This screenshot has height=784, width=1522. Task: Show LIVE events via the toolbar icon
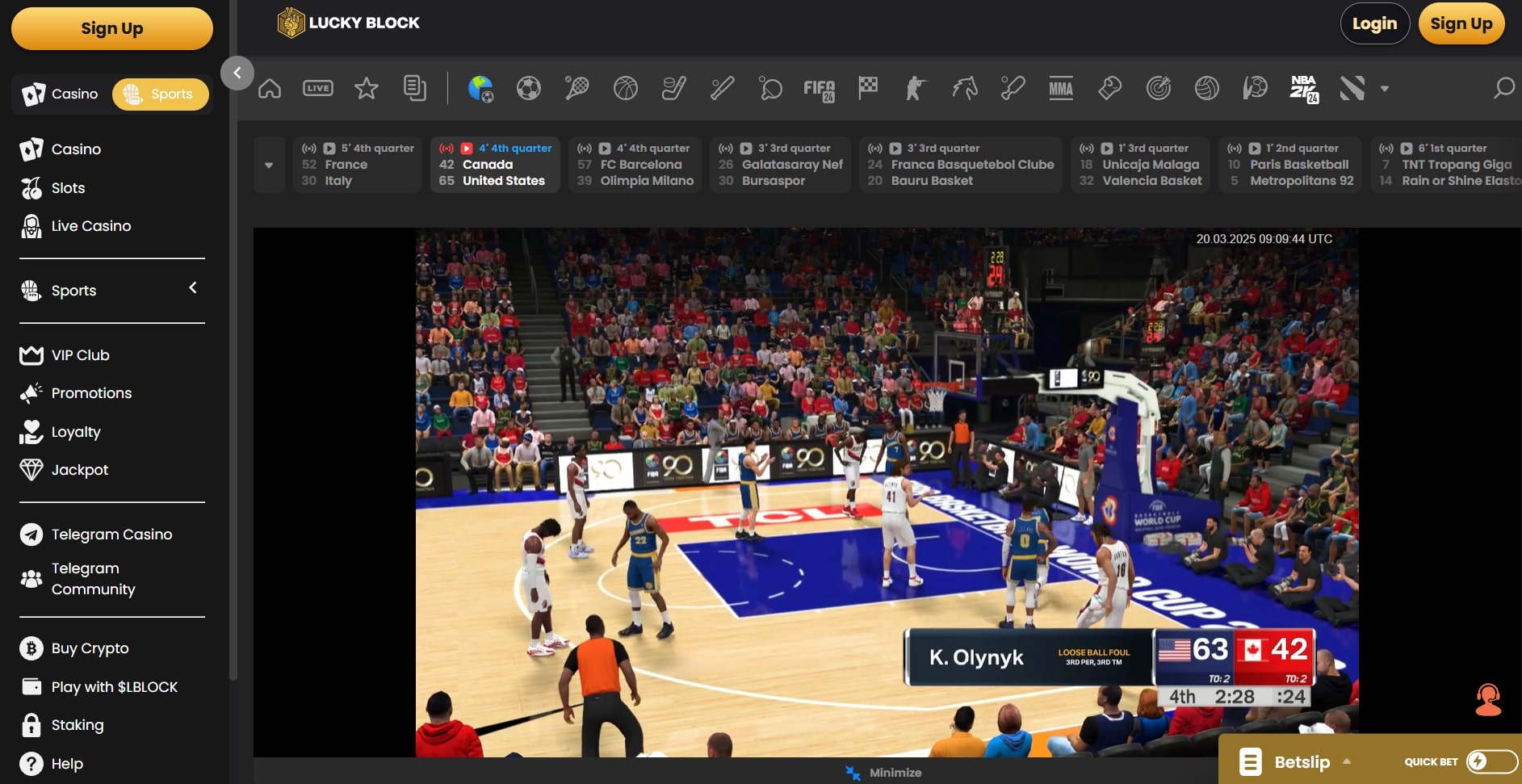coord(318,88)
